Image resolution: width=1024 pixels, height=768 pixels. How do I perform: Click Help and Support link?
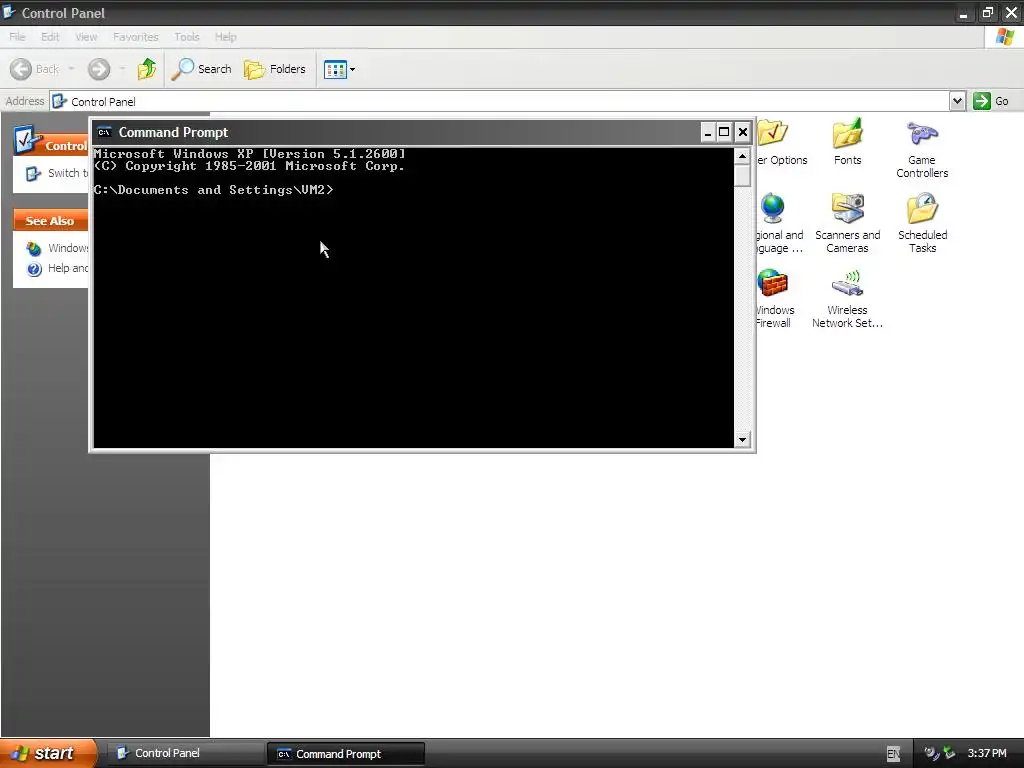(x=57, y=268)
